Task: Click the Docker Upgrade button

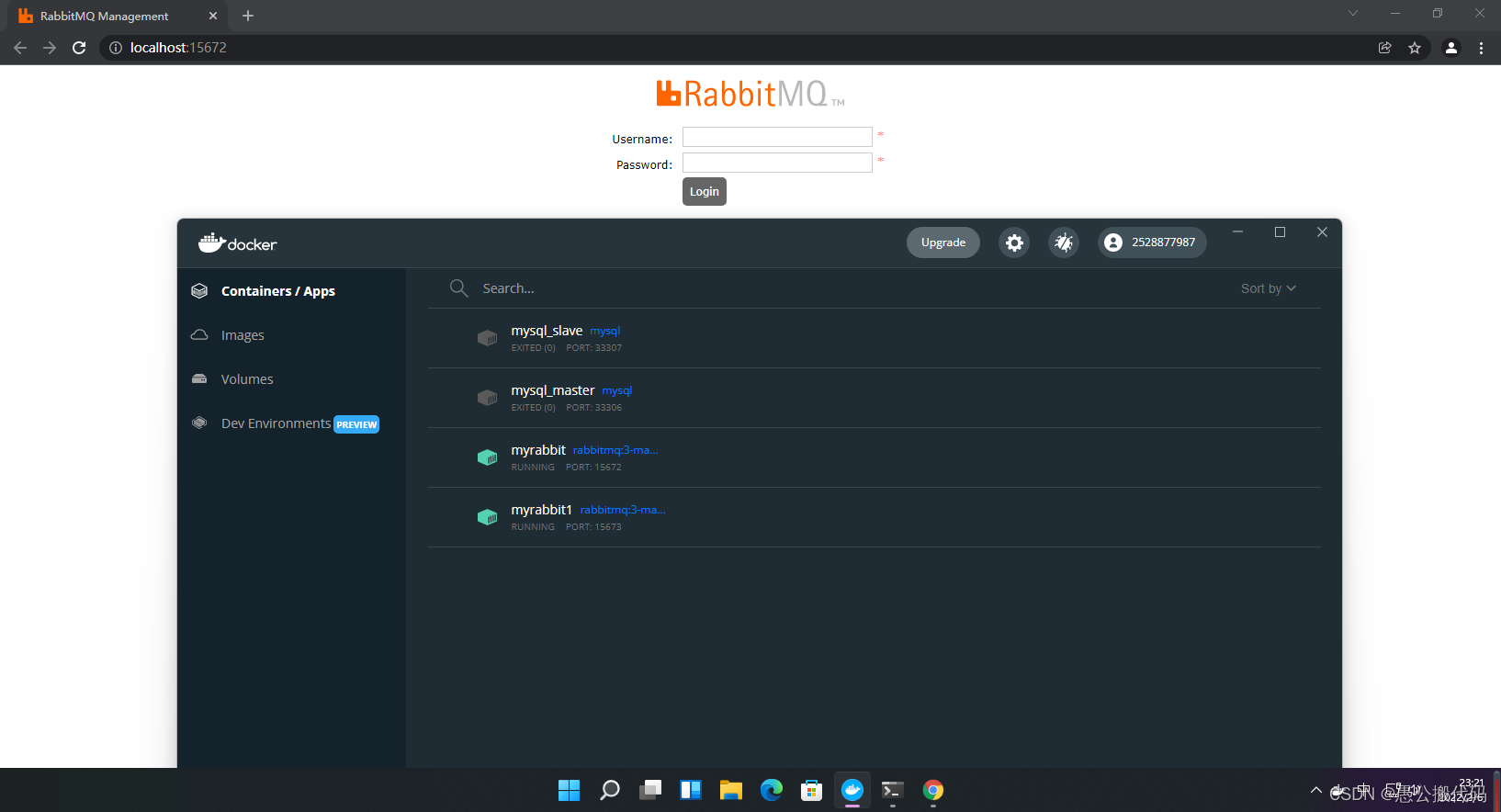Action: 943,242
